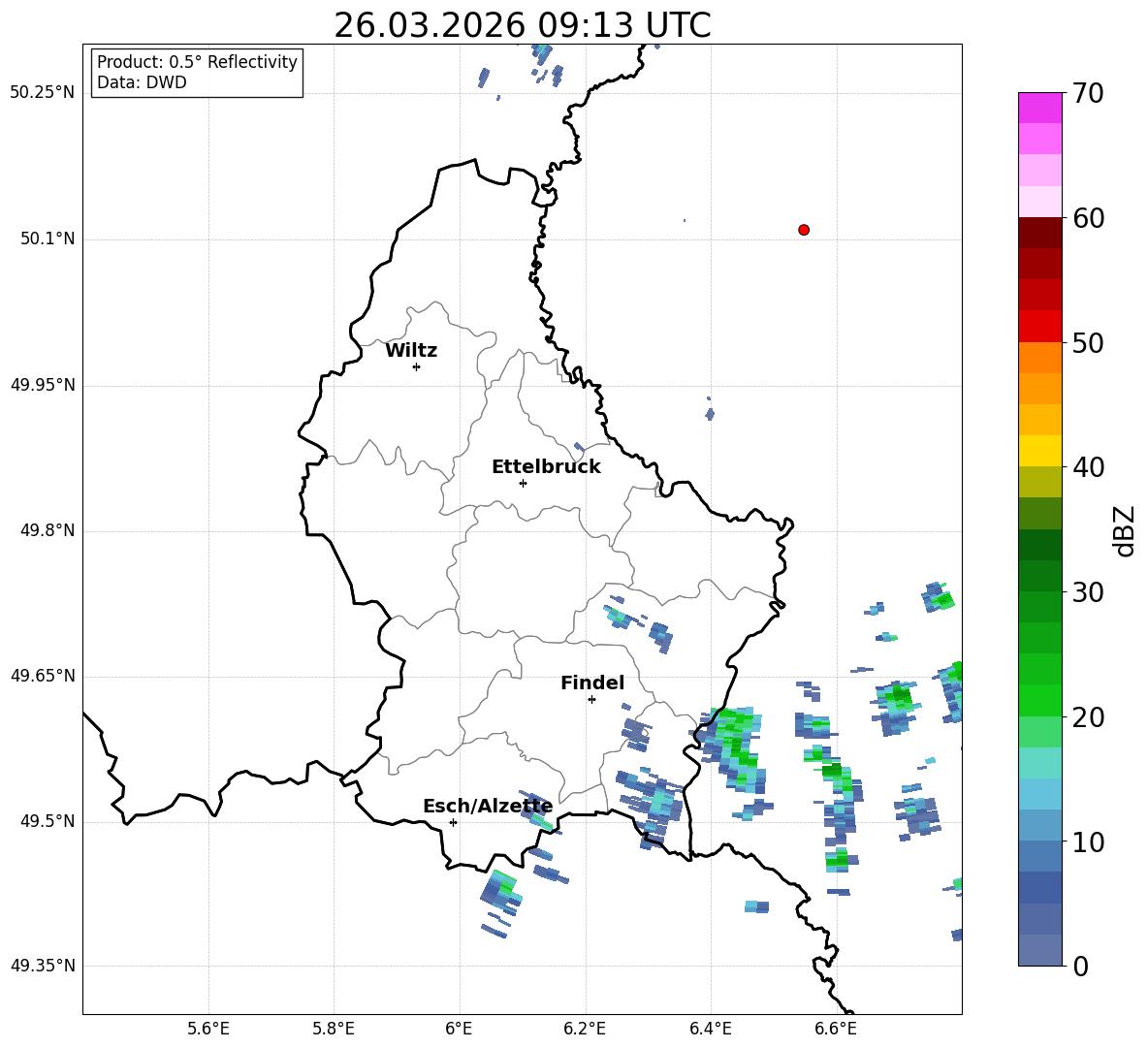The width and height of the screenshot is (1148, 1048).
Task: Click the 49.95°N latitude label
Action: (43, 385)
